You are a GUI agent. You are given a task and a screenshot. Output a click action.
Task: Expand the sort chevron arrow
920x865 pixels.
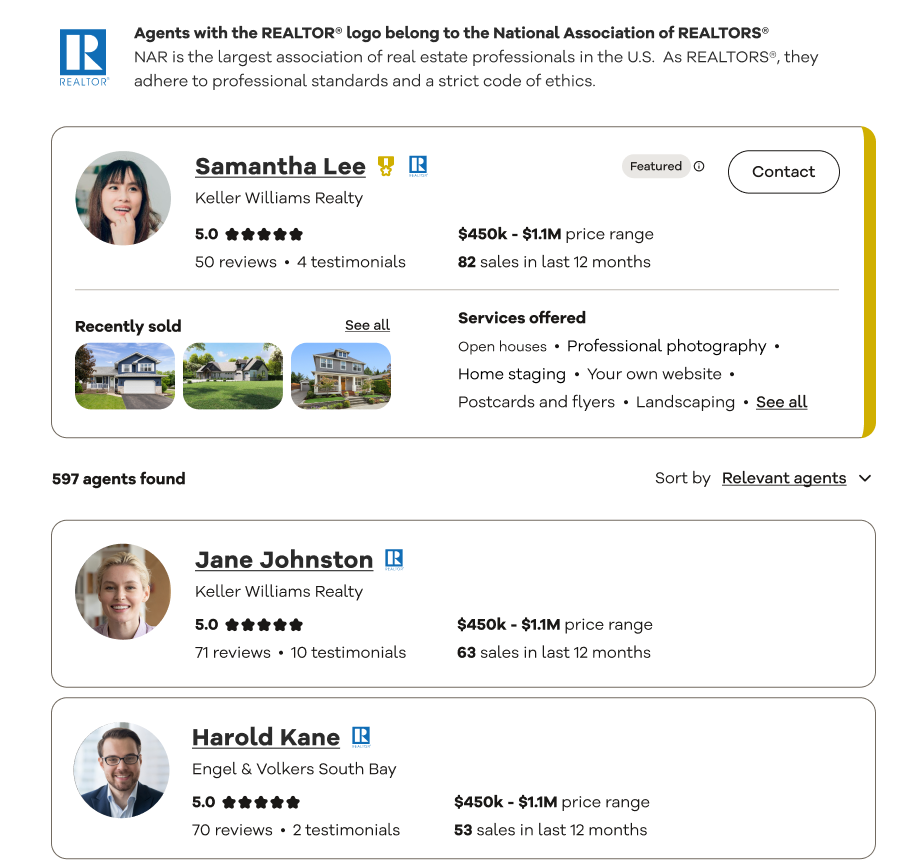coord(865,478)
